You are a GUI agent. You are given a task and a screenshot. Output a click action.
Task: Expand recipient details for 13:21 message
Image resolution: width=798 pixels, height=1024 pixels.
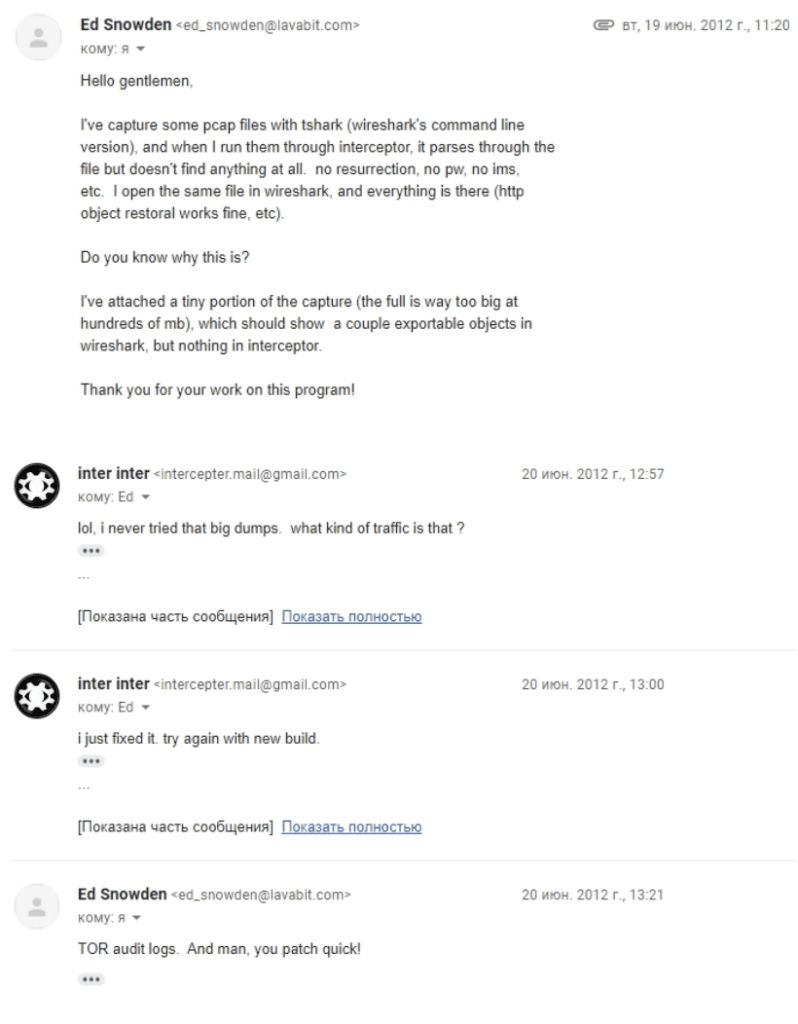136,918
